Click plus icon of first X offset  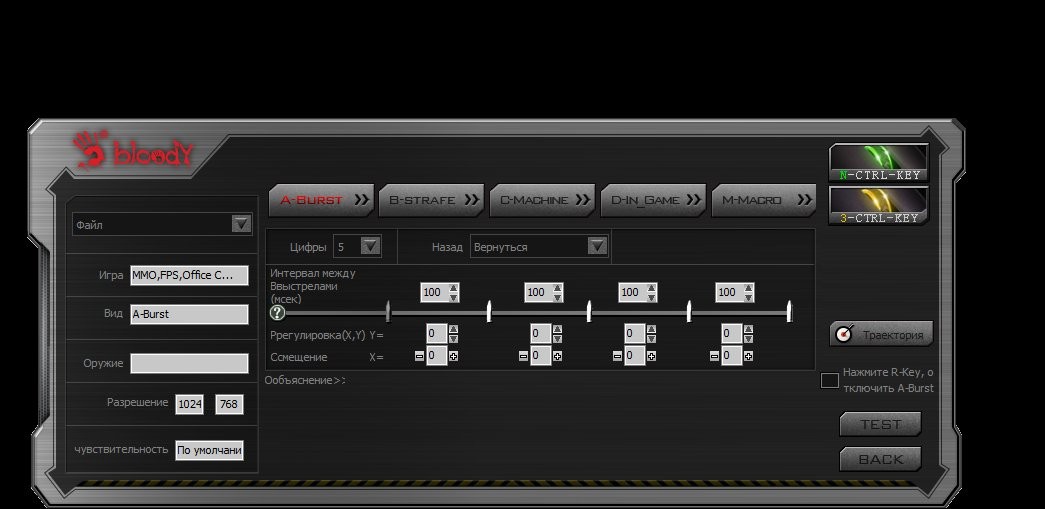453,356
